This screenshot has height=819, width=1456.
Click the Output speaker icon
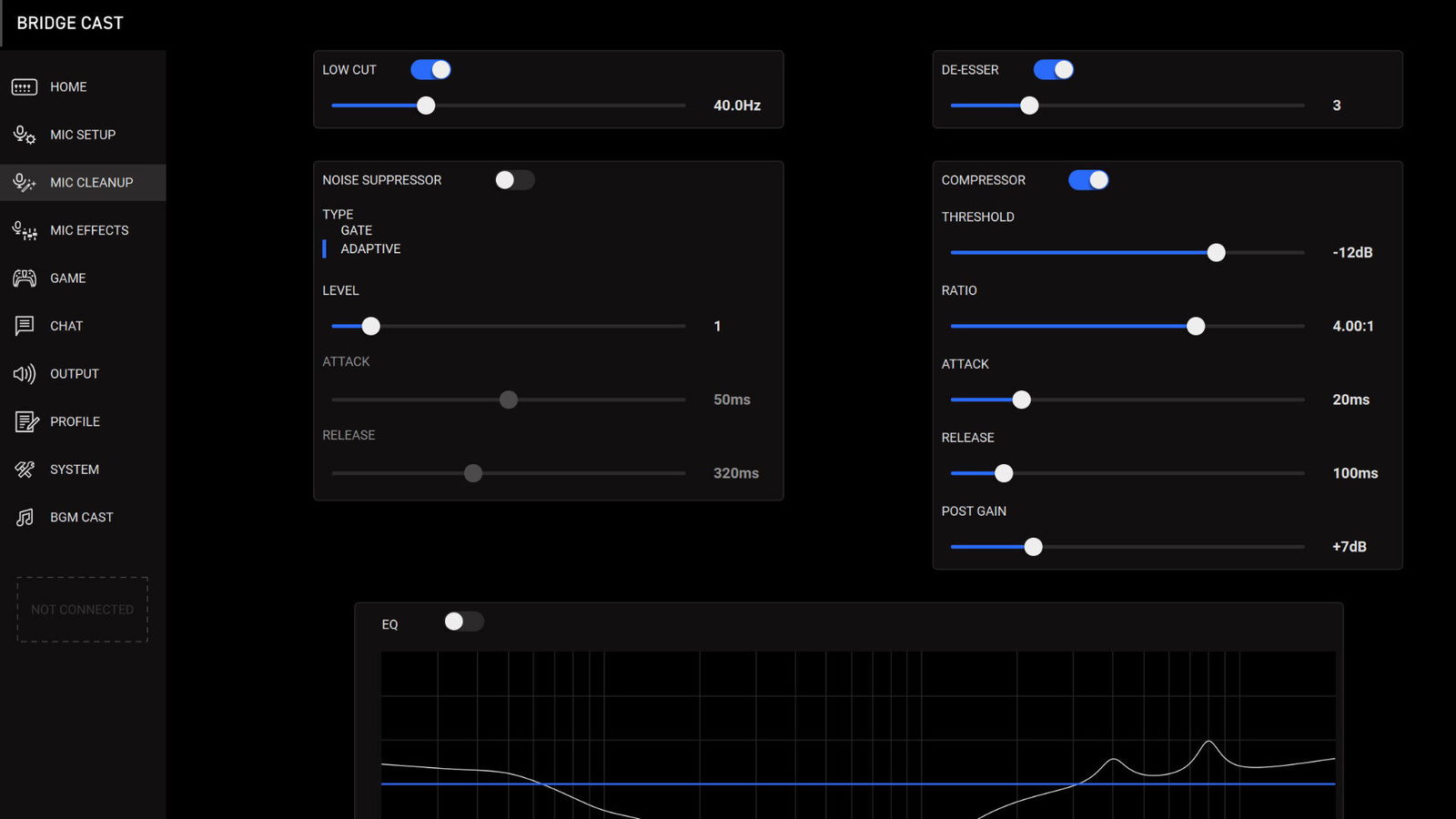point(24,374)
